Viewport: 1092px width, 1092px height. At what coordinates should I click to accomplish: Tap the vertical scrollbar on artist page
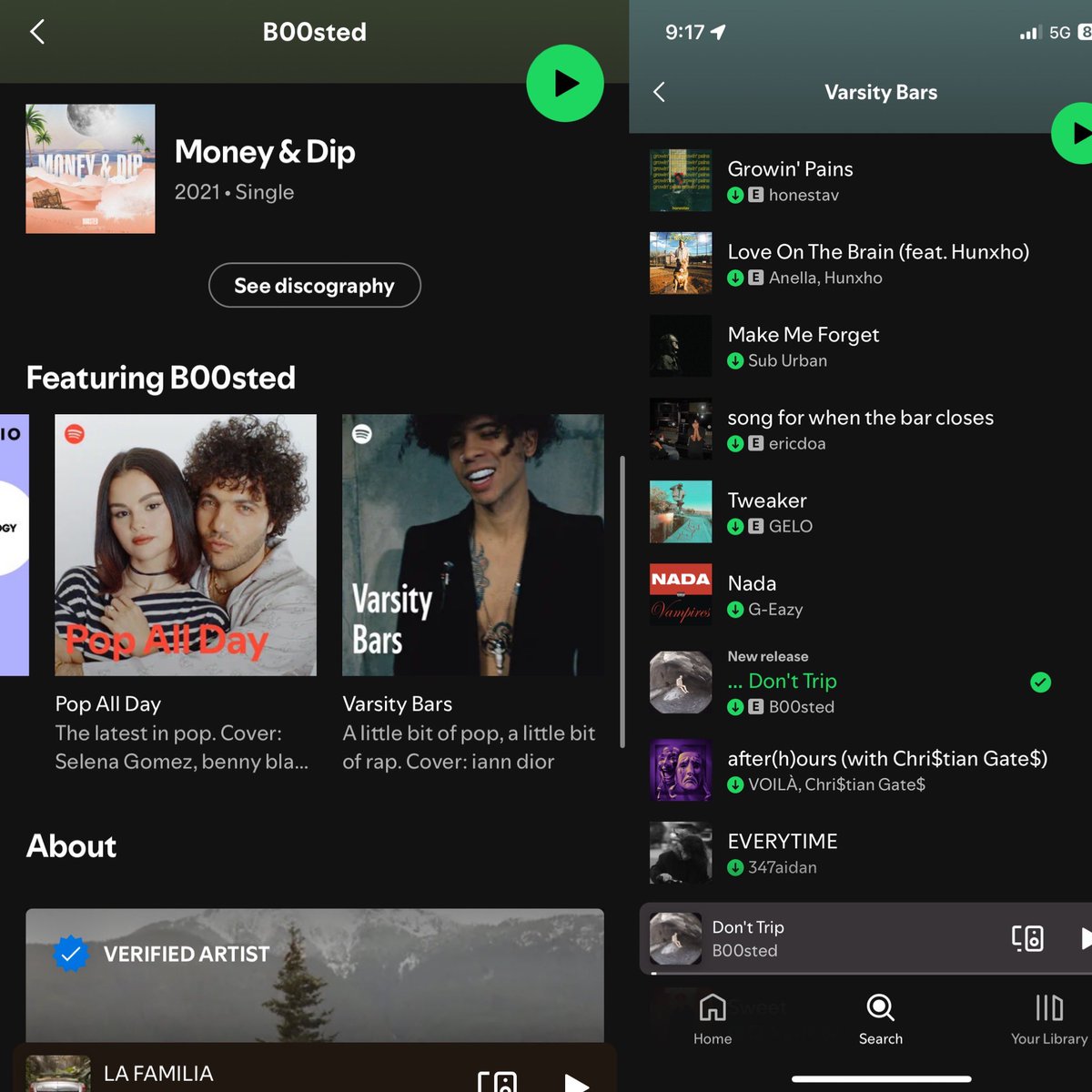pyautogui.click(x=622, y=602)
